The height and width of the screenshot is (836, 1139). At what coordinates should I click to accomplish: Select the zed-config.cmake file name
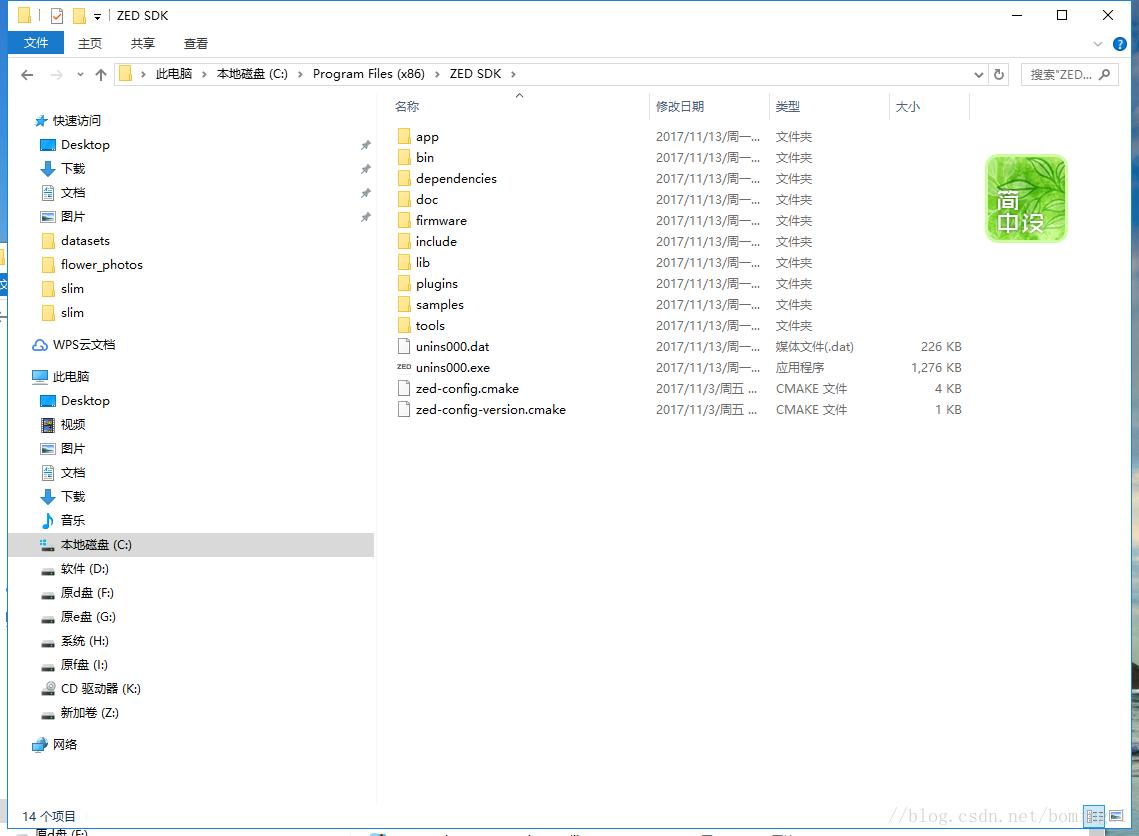[467, 389]
